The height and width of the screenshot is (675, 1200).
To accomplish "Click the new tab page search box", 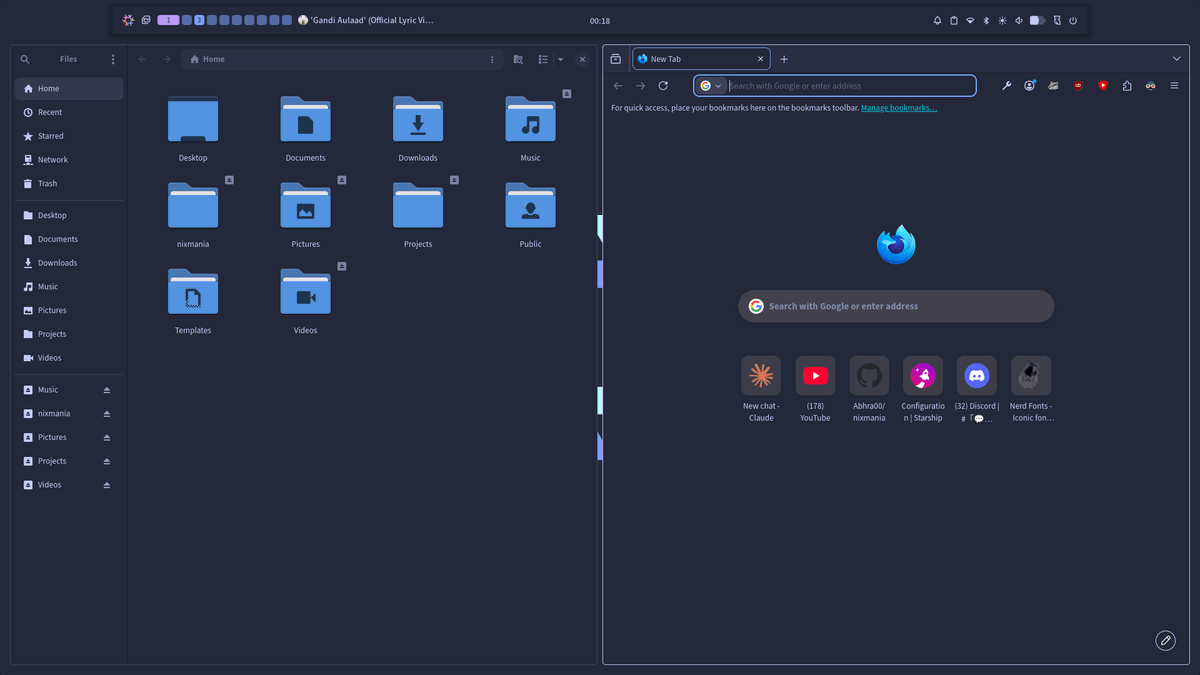I will (x=896, y=306).
